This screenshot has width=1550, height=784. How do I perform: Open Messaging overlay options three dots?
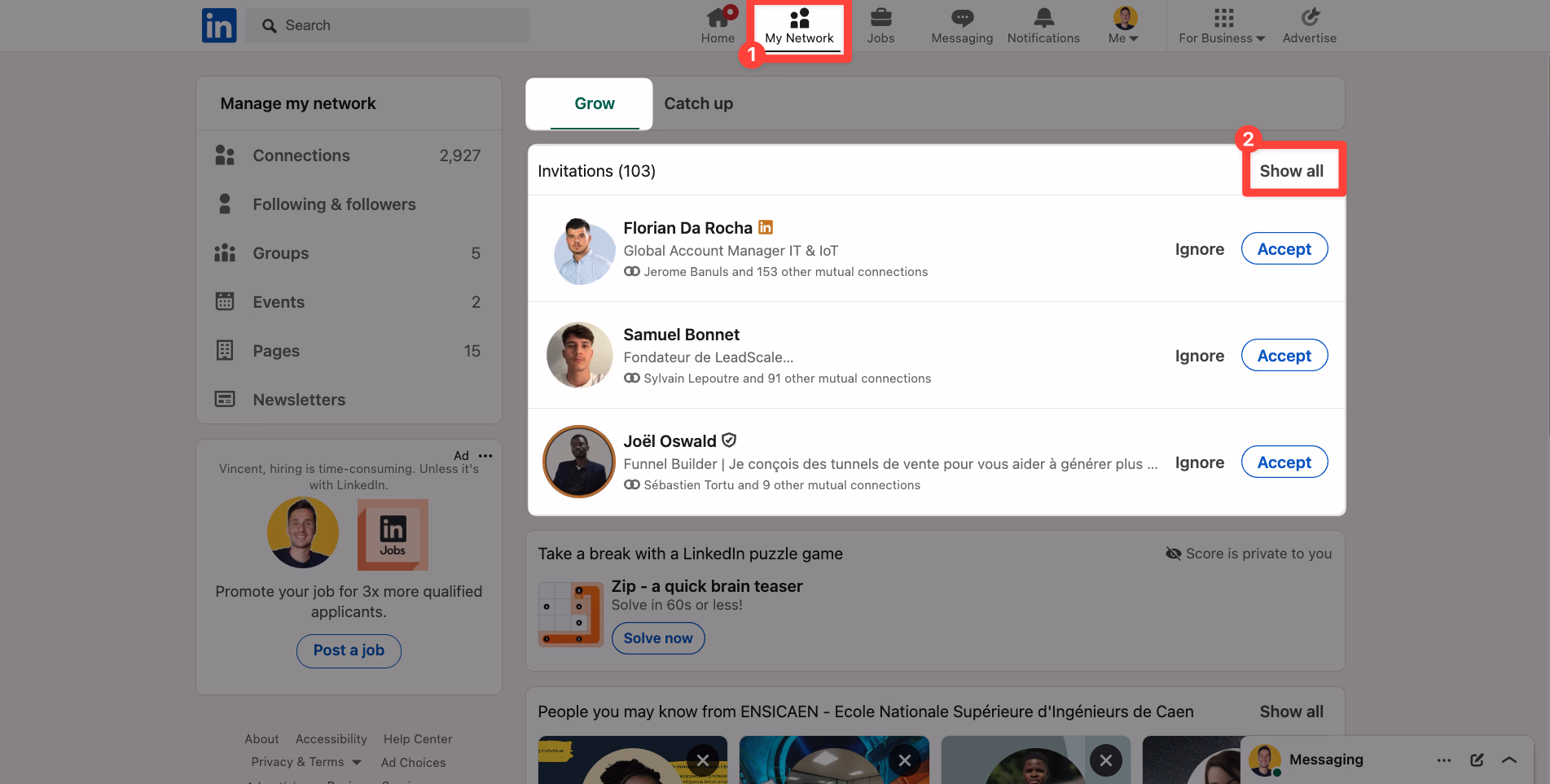coord(1444,760)
